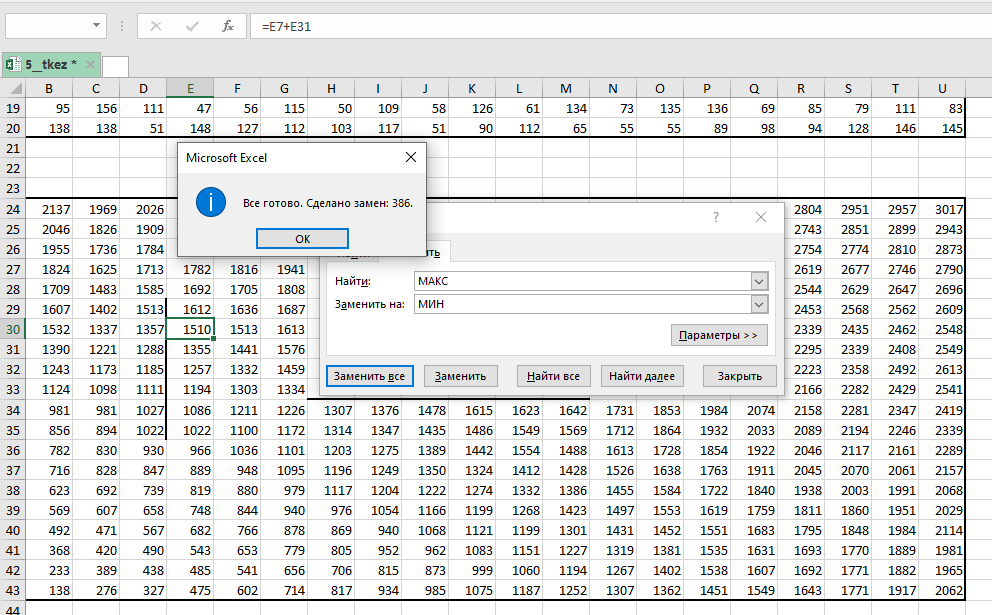The image size is (992, 615).
Task: Click the Закрыть button in Replace dialog
Action: click(x=740, y=376)
